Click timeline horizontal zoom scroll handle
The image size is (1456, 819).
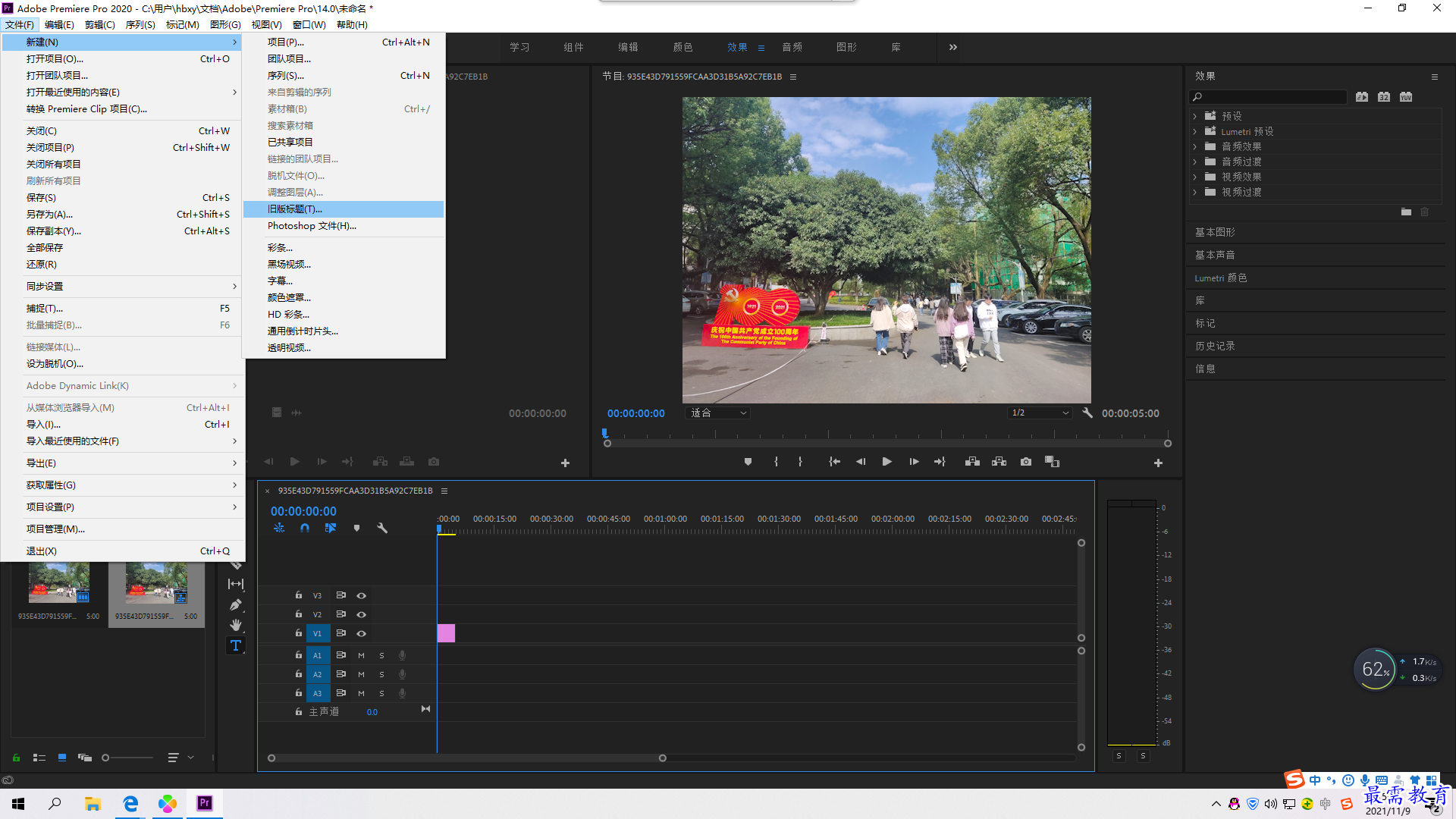coord(662,758)
